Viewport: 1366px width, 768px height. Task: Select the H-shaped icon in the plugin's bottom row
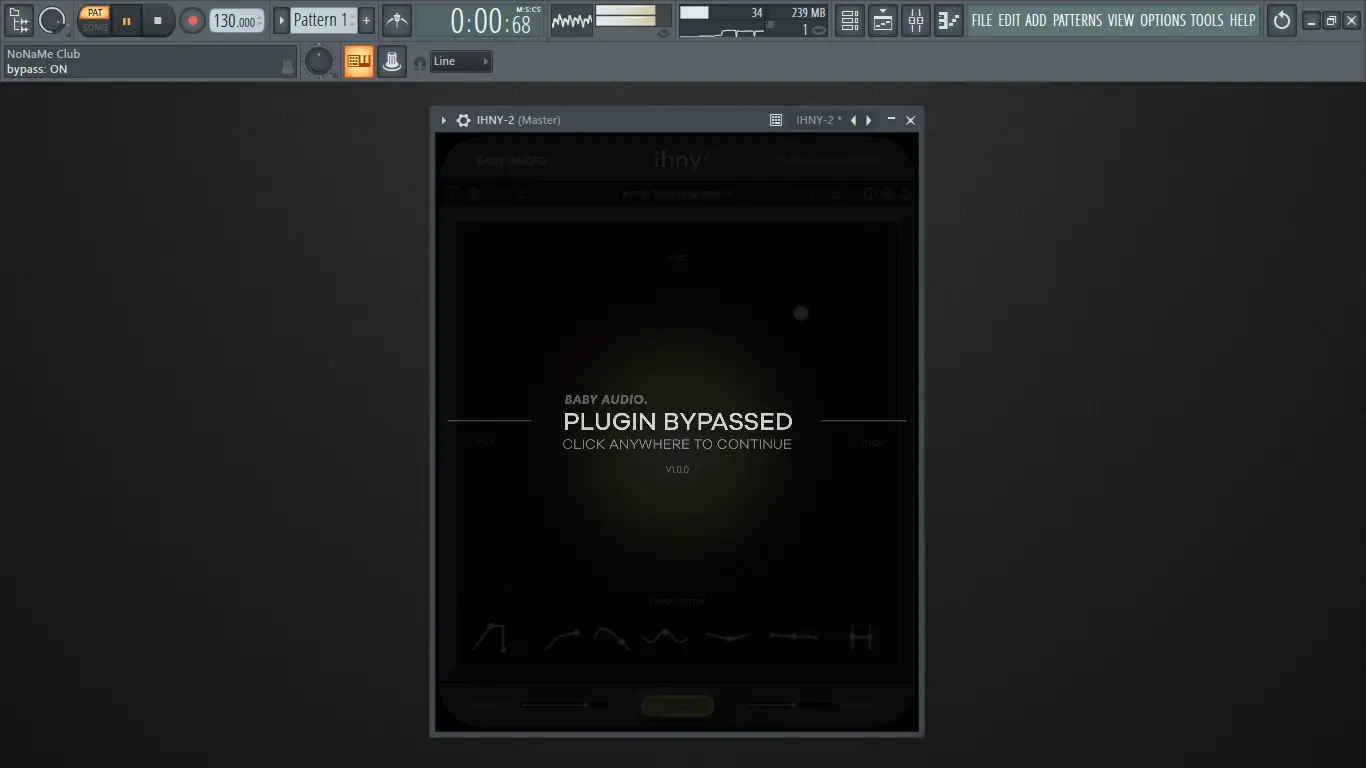(861, 637)
